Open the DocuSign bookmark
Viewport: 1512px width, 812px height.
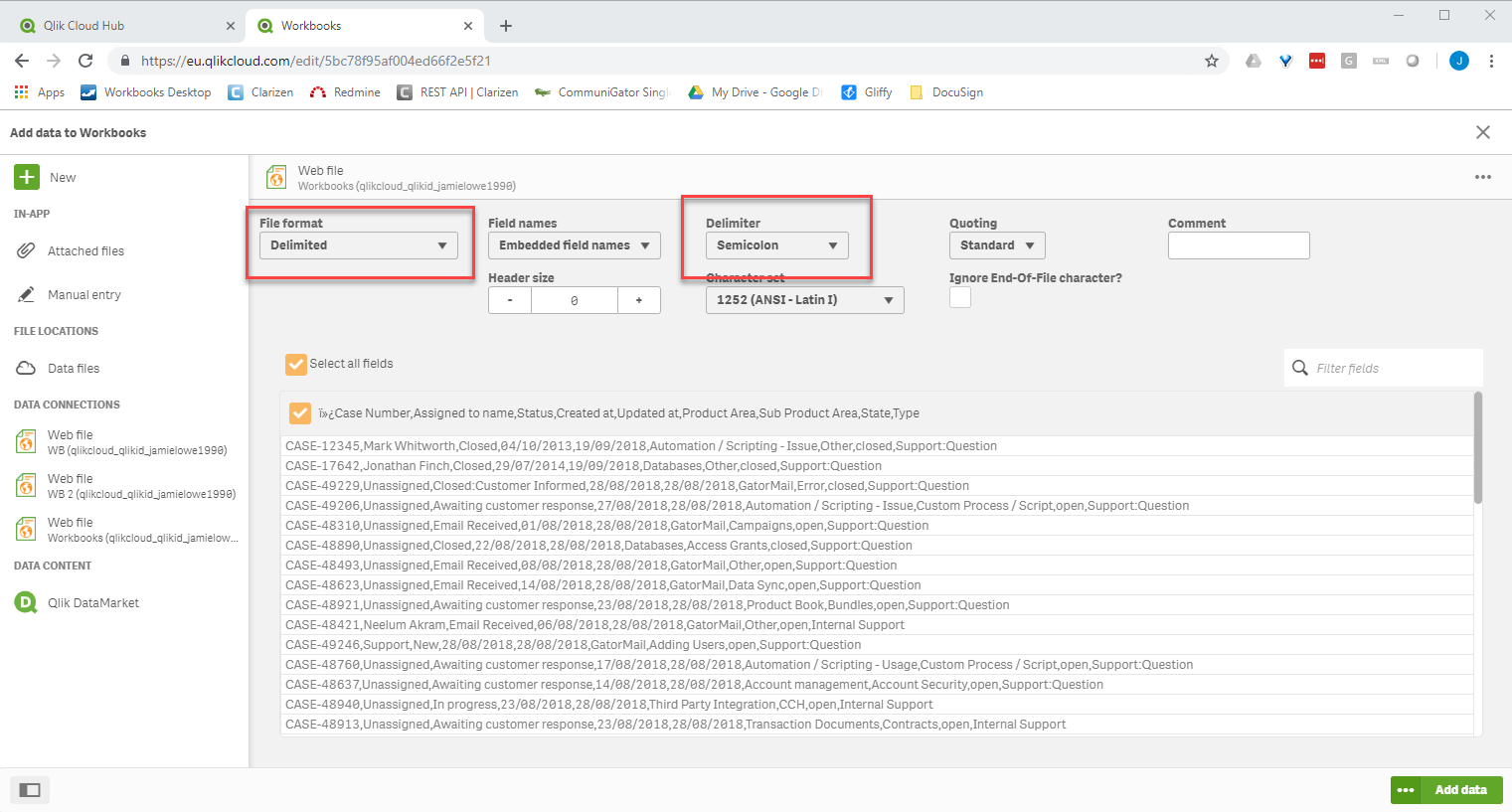point(946,92)
